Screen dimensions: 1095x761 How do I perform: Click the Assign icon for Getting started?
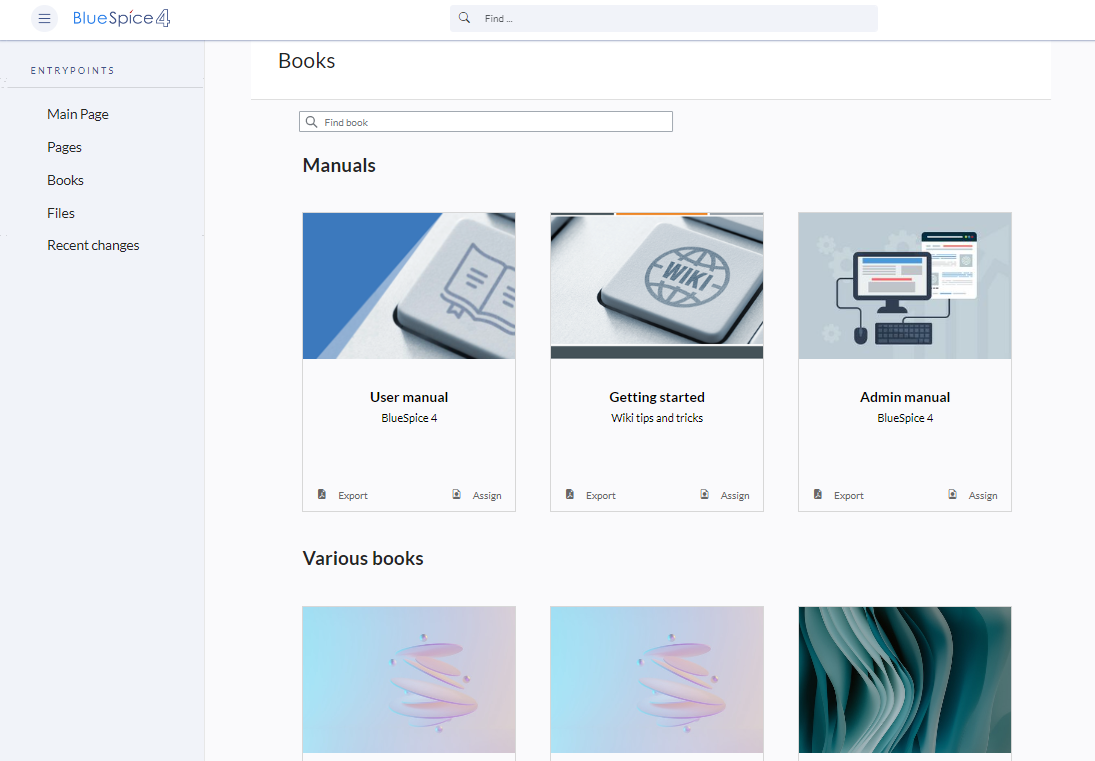point(705,494)
